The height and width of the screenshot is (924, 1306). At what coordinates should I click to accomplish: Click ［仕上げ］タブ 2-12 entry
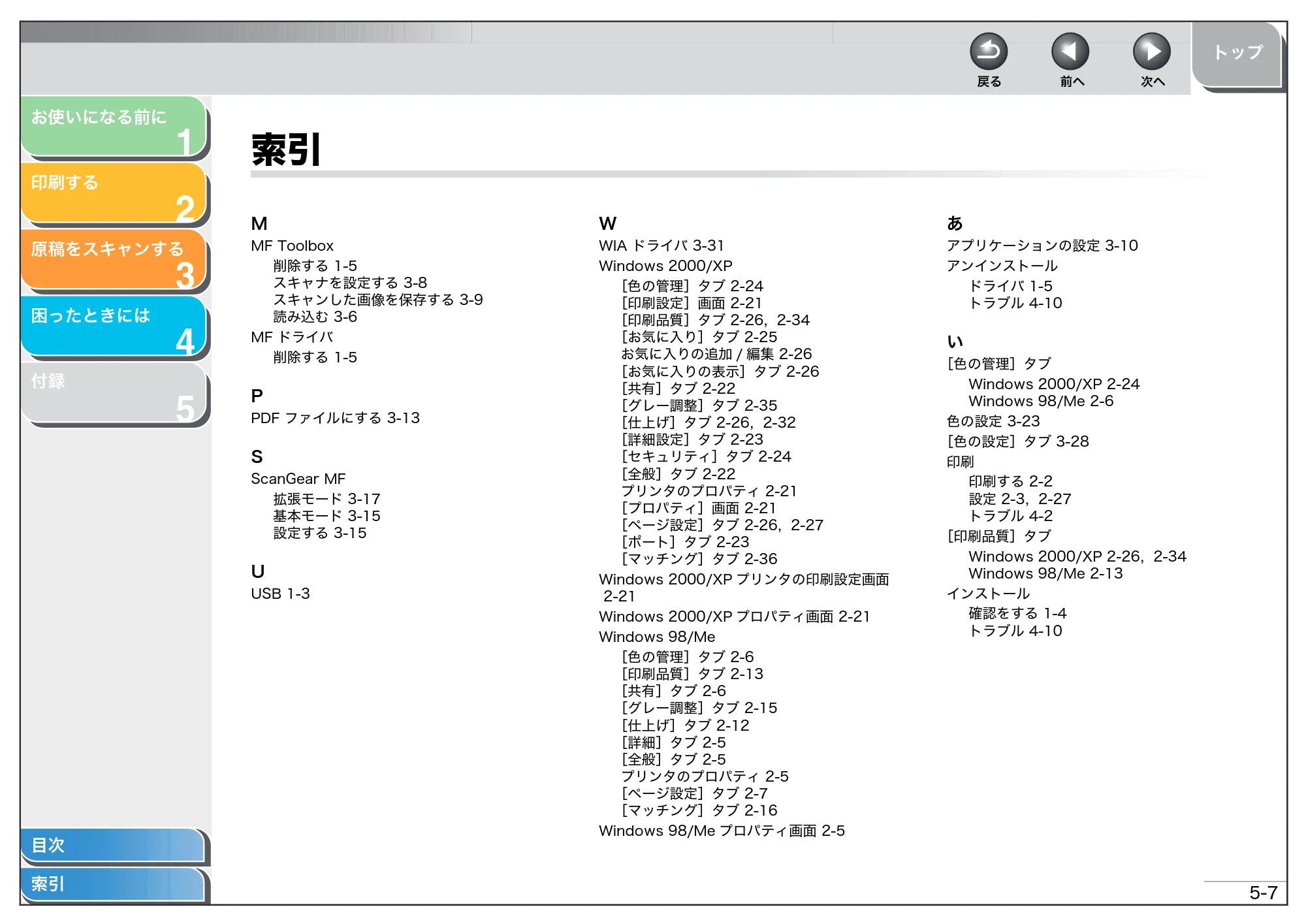click(x=685, y=725)
